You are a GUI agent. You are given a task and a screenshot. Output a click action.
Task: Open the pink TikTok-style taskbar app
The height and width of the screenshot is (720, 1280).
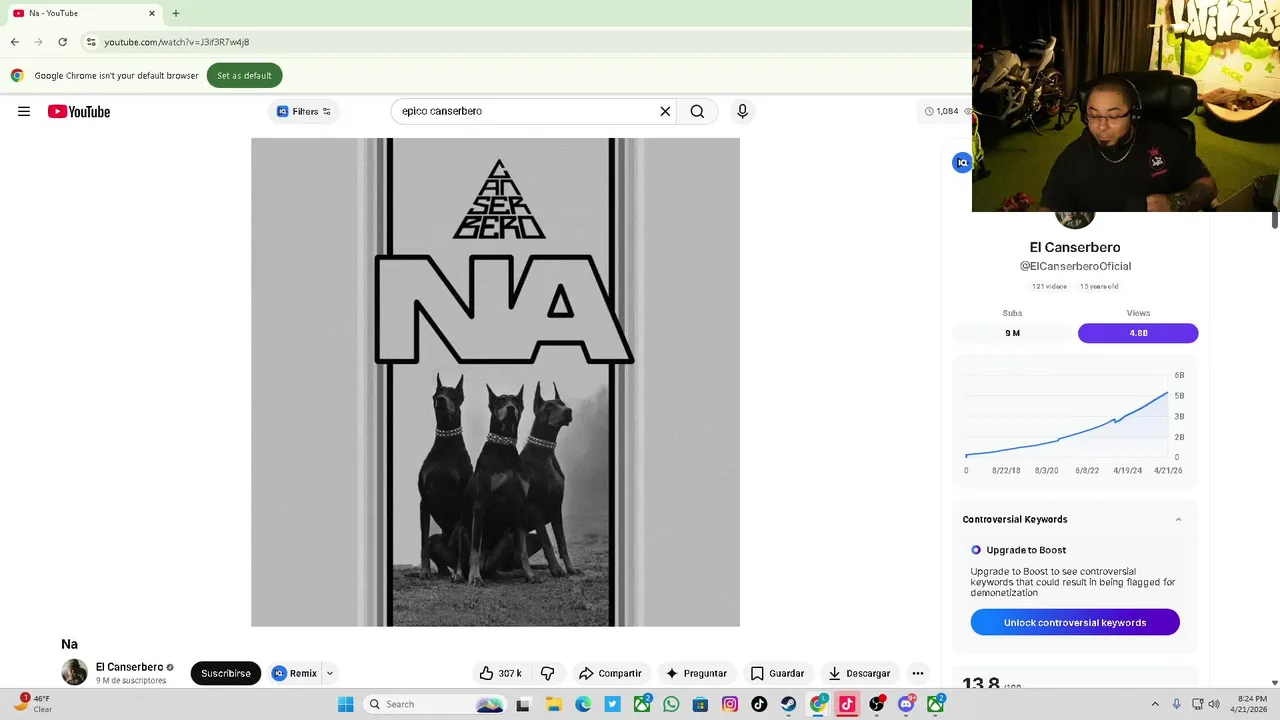pos(847,704)
